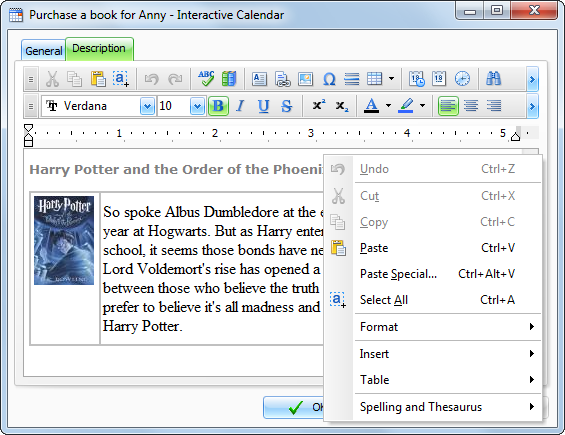The height and width of the screenshot is (435, 565).
Task: Open the Thesaurus books icon
Action: pyautogui.click(x=229, y=79)
